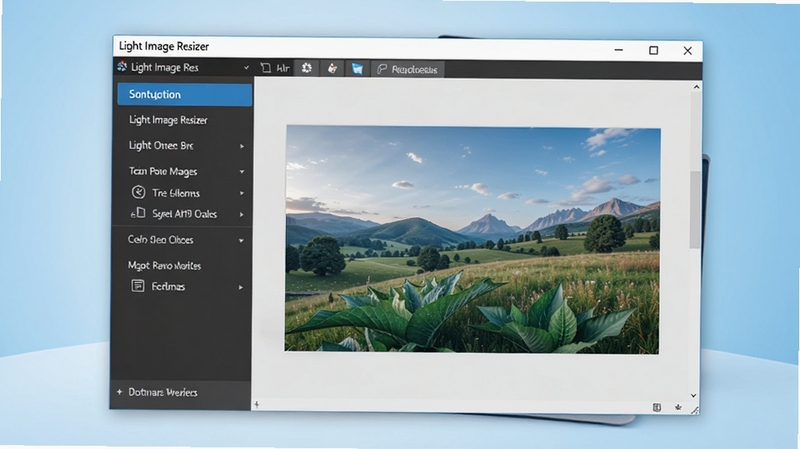Select the highlighted Sontuotion menu item
This screenshot has height=449, width=800.
(185, 94)
